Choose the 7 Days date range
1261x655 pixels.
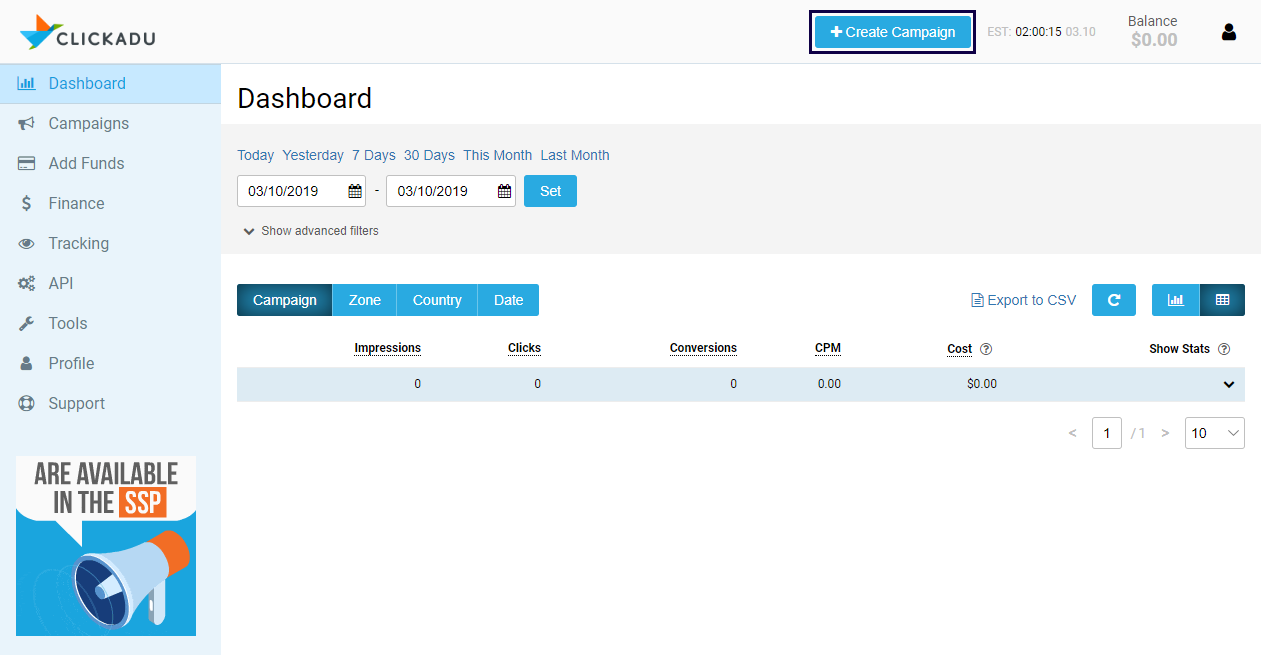[373, 155]
